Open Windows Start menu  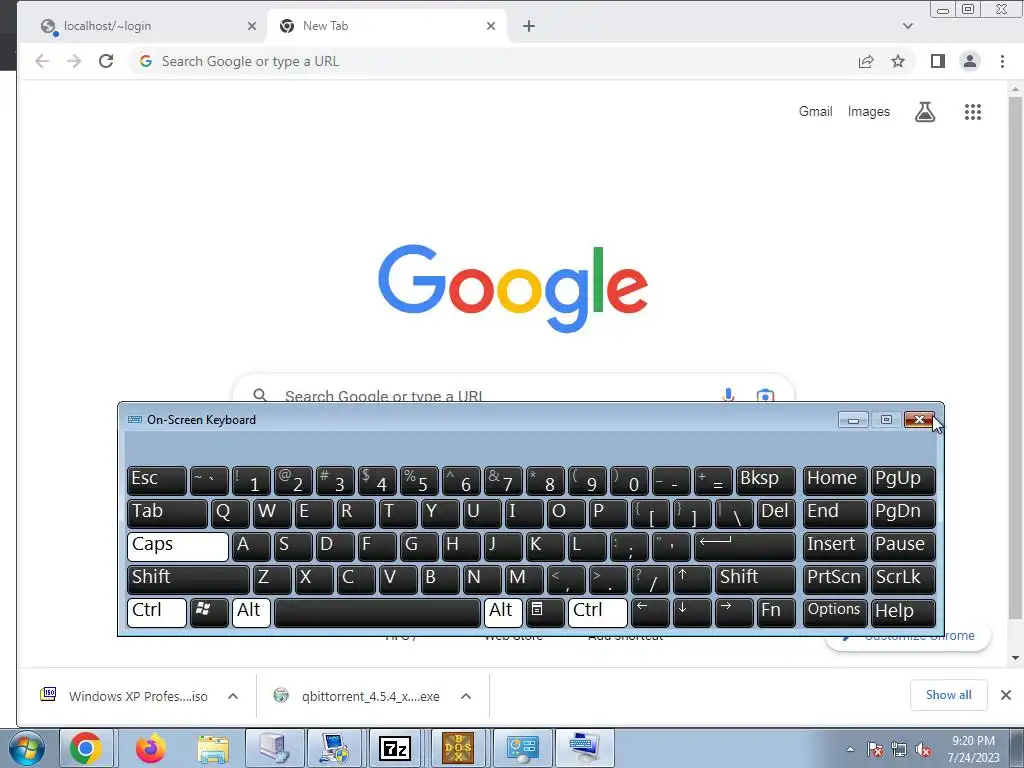point(25,748)
